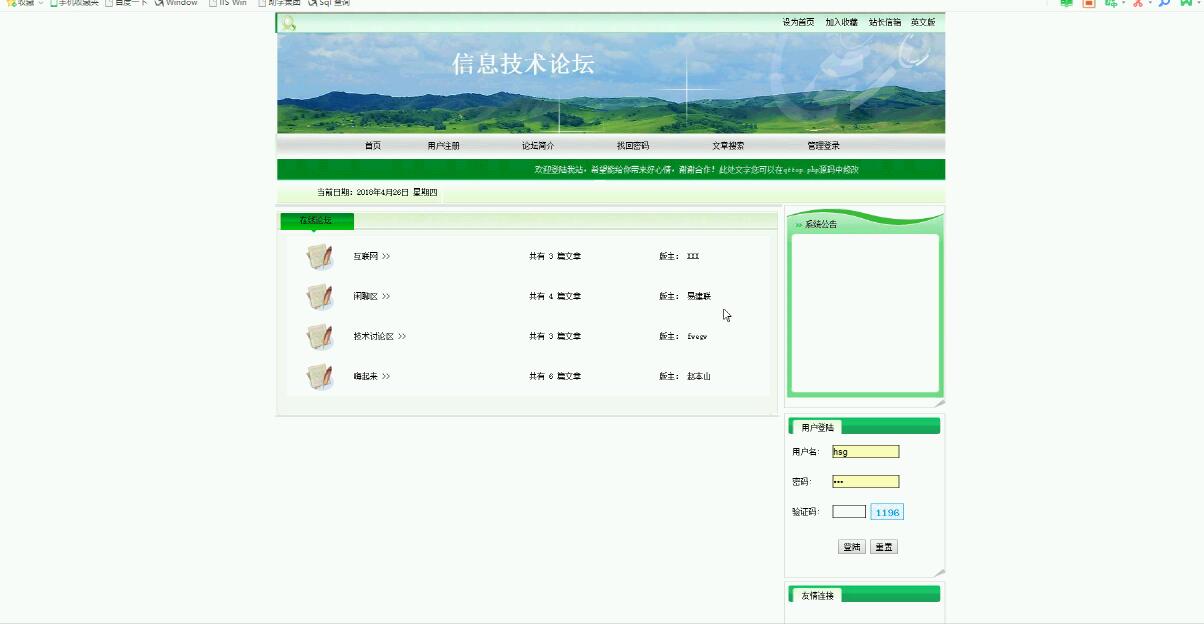Open the 闲聊区 board notebook icon

pos(319,297)
